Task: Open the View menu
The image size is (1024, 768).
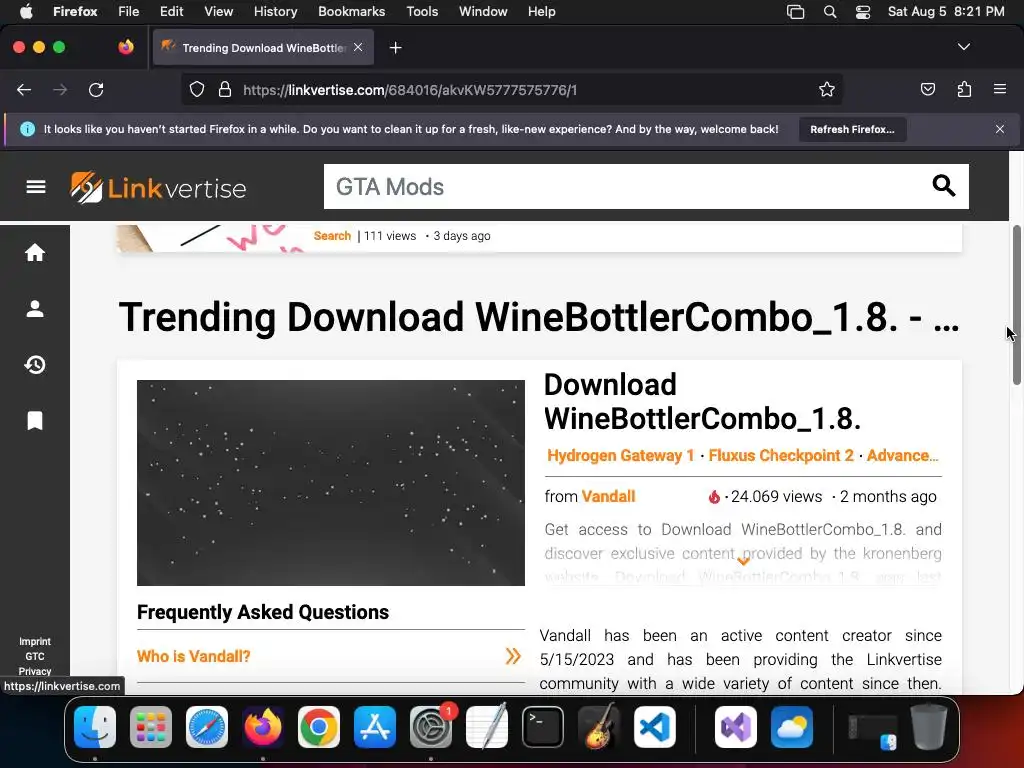Action: point(218,12)
